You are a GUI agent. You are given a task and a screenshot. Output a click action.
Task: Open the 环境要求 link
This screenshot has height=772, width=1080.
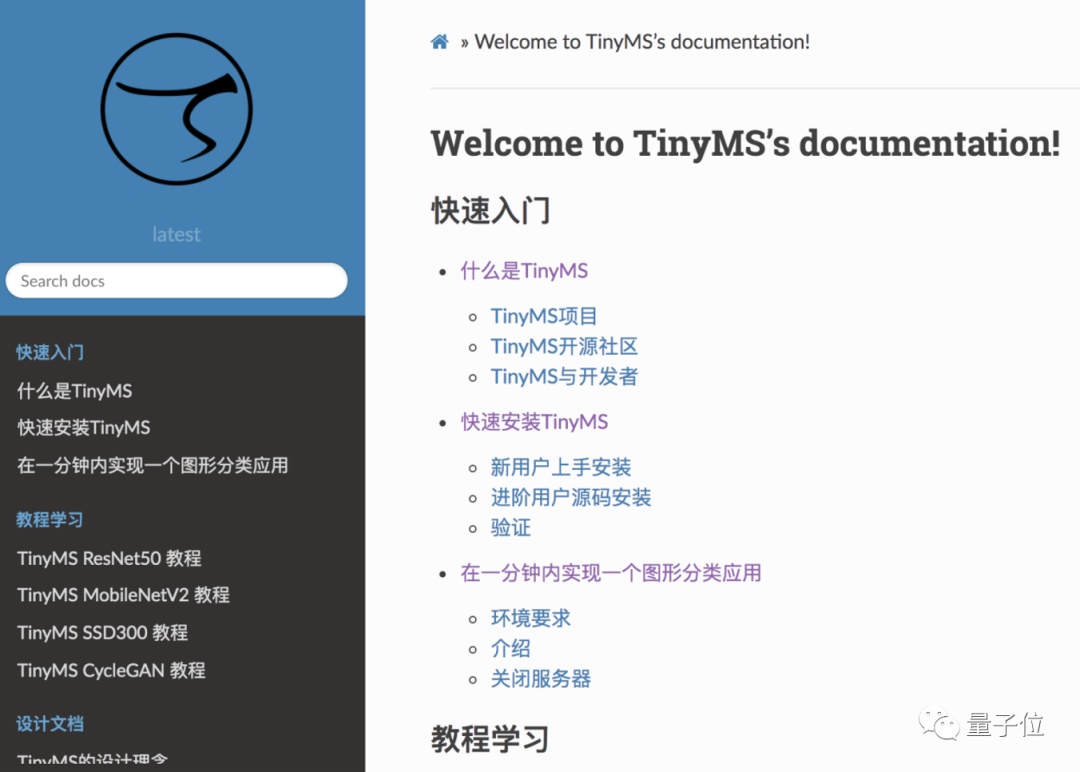pyautogui.click(x=530, y=618)
